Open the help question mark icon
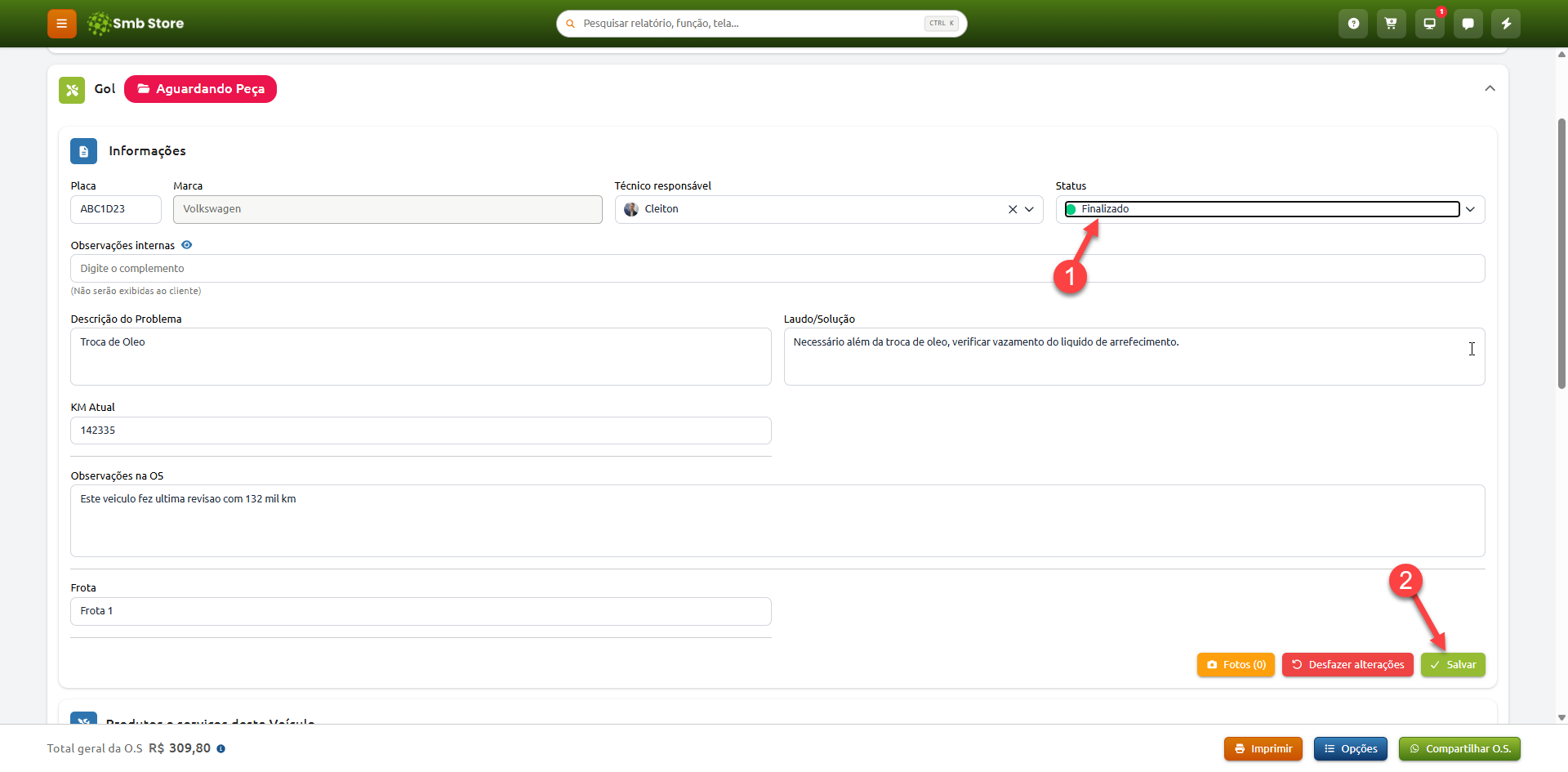The width and height of the screenshot is (1568, 772). (1353, 24)
